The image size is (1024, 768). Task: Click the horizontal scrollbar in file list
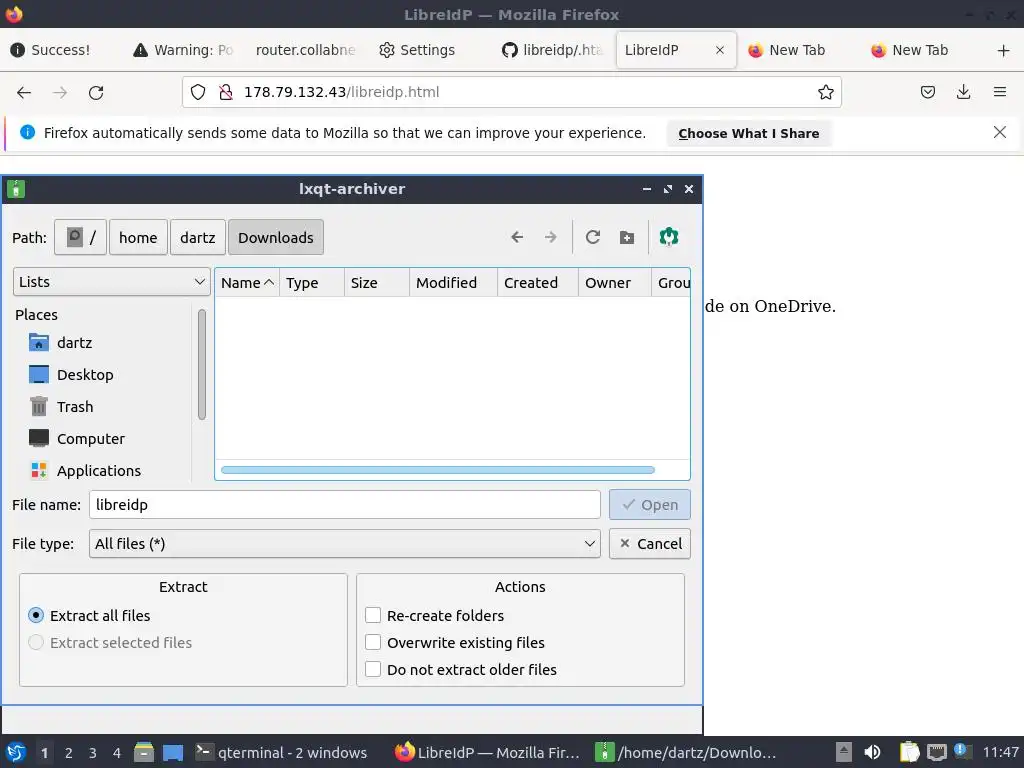(x=438, y=470)
